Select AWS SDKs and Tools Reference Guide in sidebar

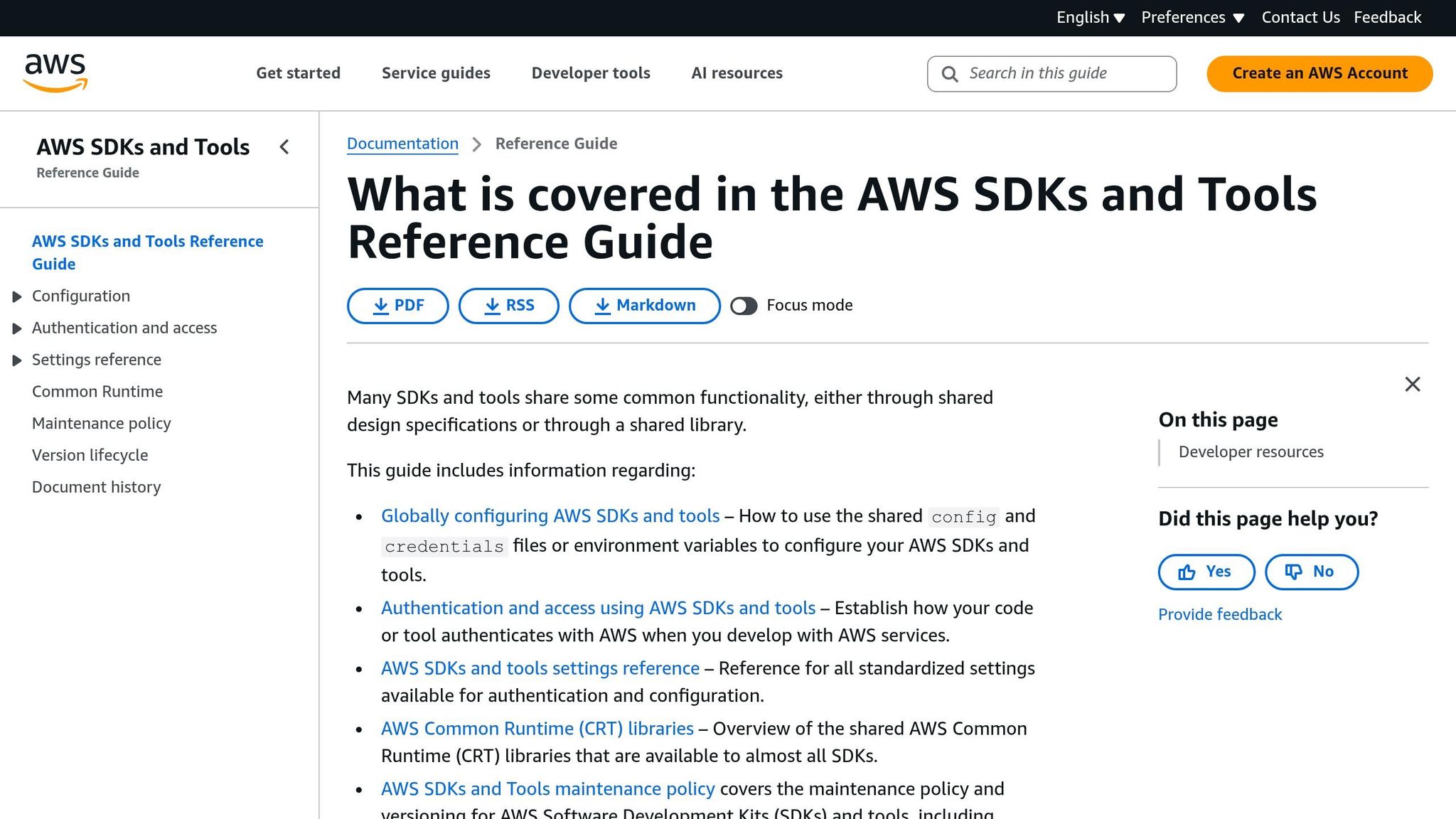(148, 252)
